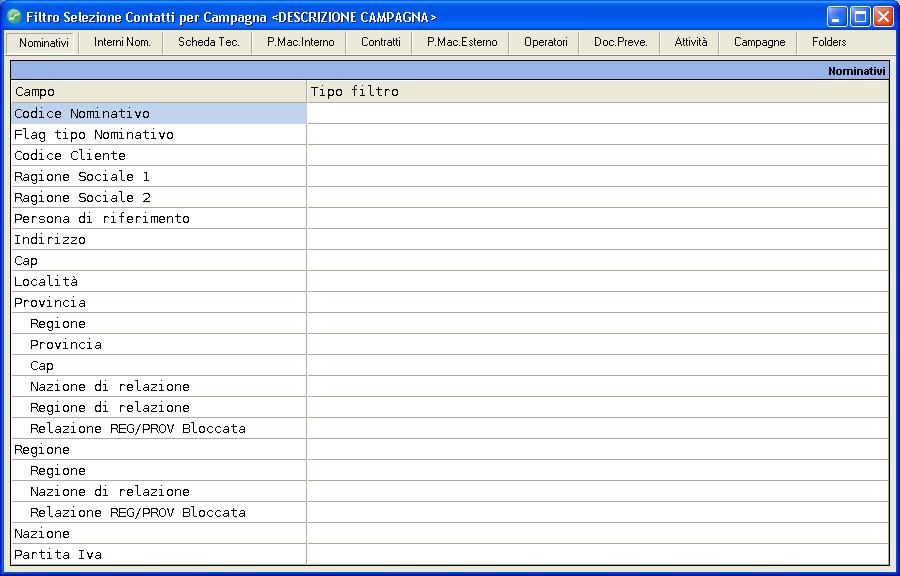Image resolution: width=900 pixels, height=576 pixels.
Task: Click Tipo filtro cell for Regione di relazione
Action: (x=598, y=407)
